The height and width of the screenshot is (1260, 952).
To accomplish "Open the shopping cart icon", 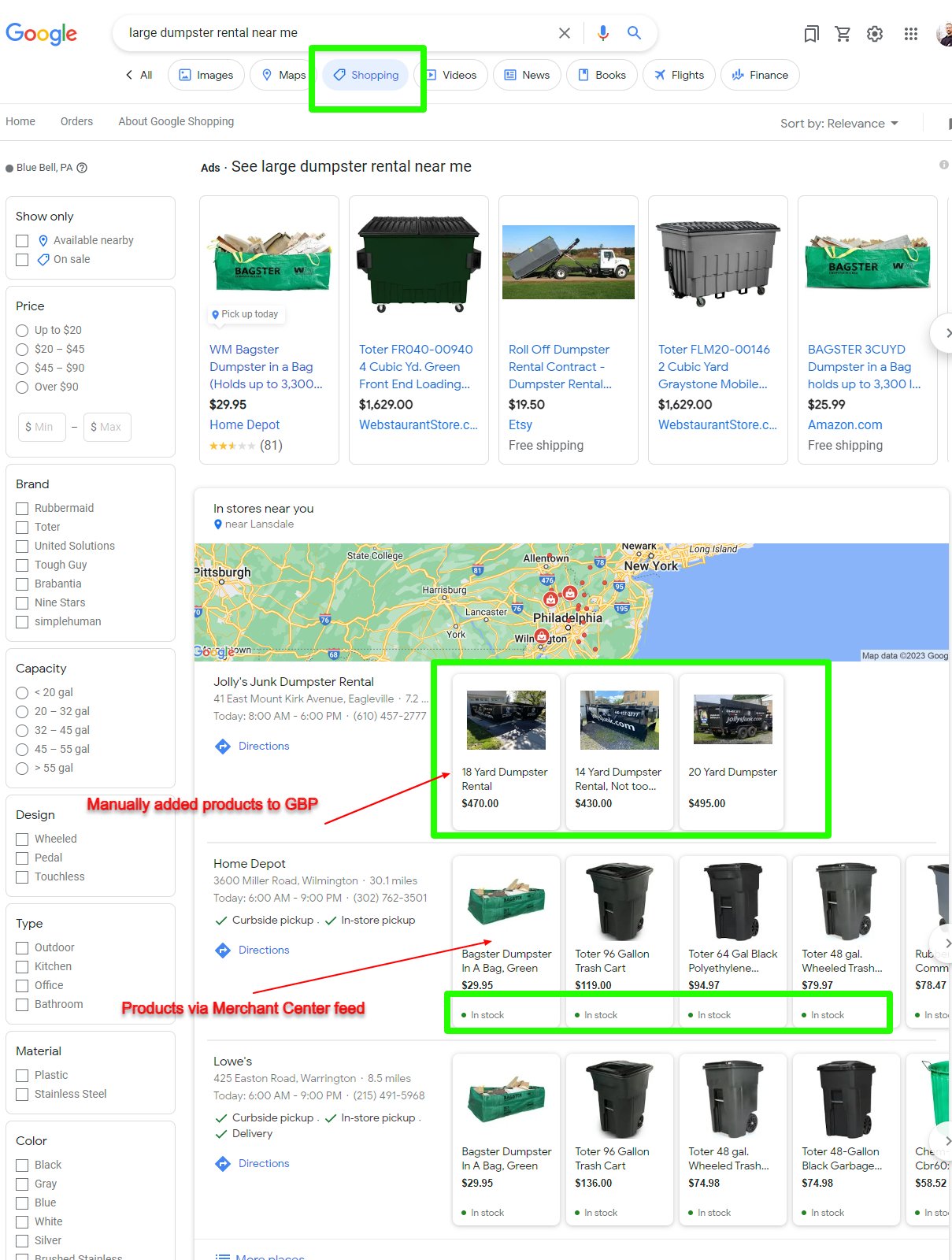I will point(843,33).
